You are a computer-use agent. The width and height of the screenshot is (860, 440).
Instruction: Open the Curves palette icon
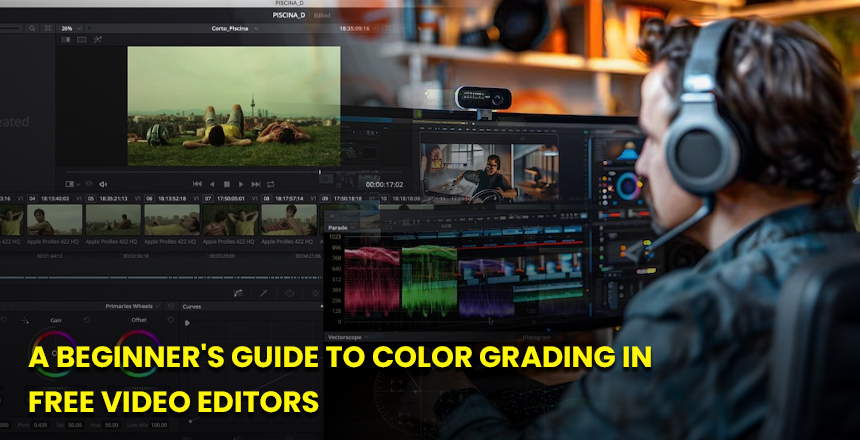[x=237, y=294]
